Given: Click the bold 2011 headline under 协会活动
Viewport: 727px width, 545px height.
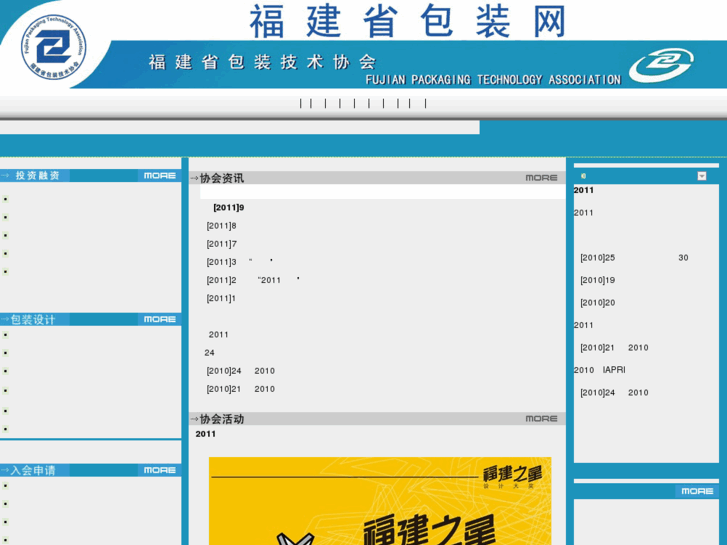Looking at the screenshot, I should (x=205, y=434).
